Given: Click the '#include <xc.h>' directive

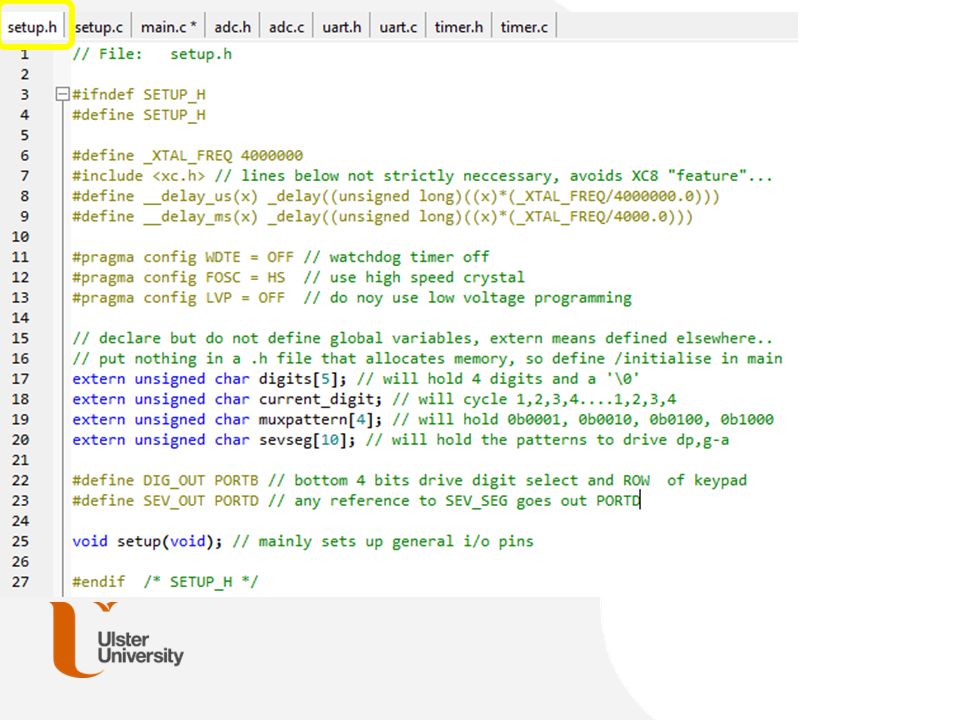Looking at the screenshot, I should (138, 176).
